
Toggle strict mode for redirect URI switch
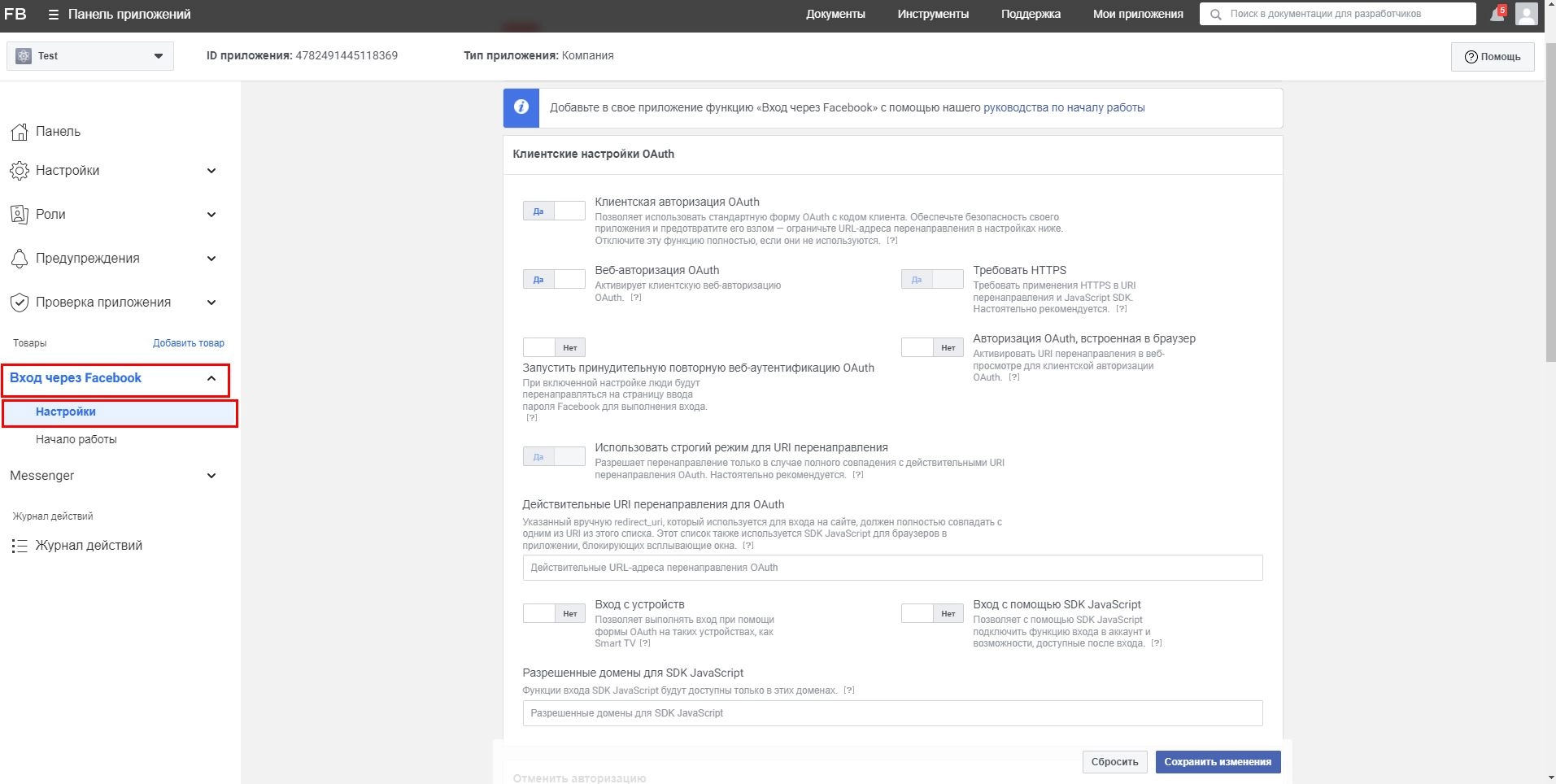[554, 456]
